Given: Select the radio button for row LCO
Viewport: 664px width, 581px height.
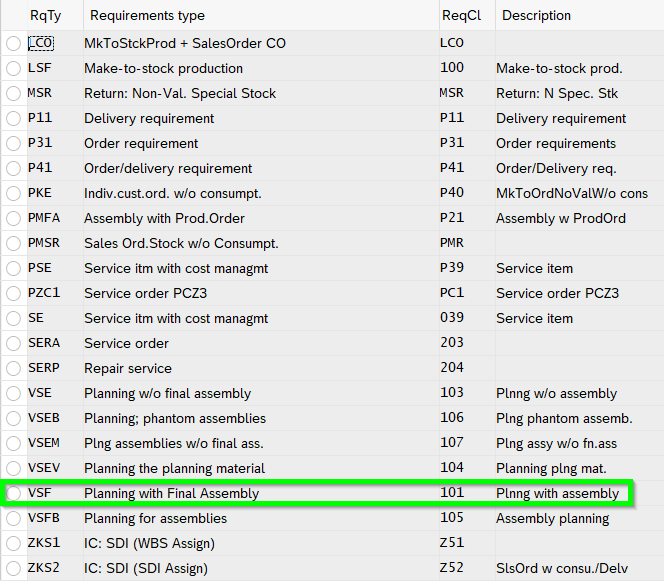Looking at the screenshot, I should tap(13, 43).
